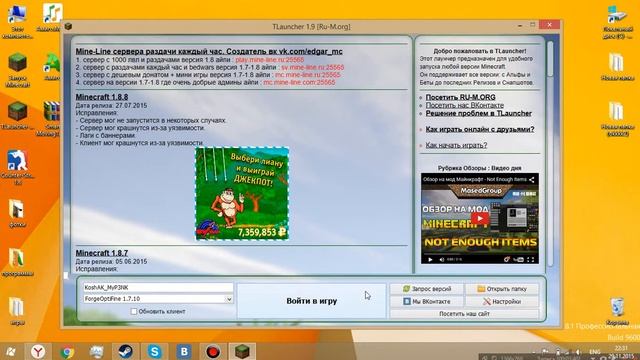640x360 pixels.
Task: Click the YouTube logo in video controls
Action: [x=518, y=260]
